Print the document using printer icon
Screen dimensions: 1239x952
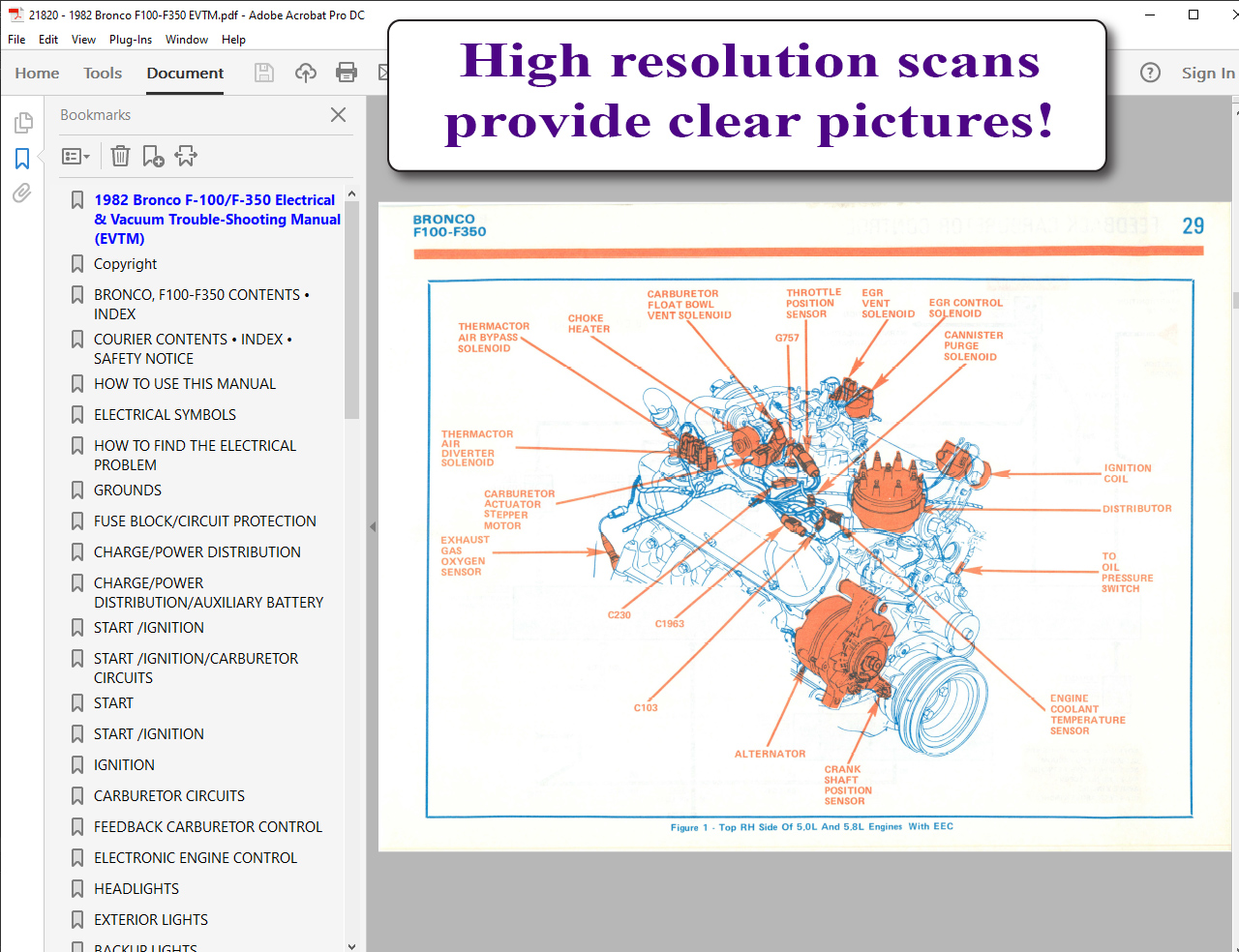347,73
